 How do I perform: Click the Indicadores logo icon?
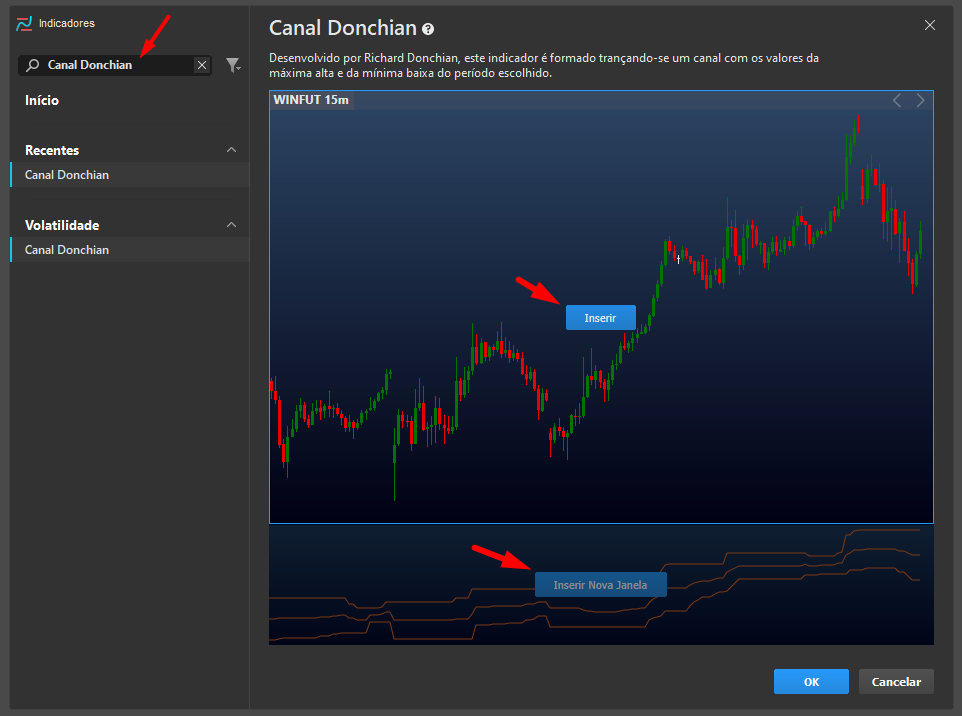[24, 23]
